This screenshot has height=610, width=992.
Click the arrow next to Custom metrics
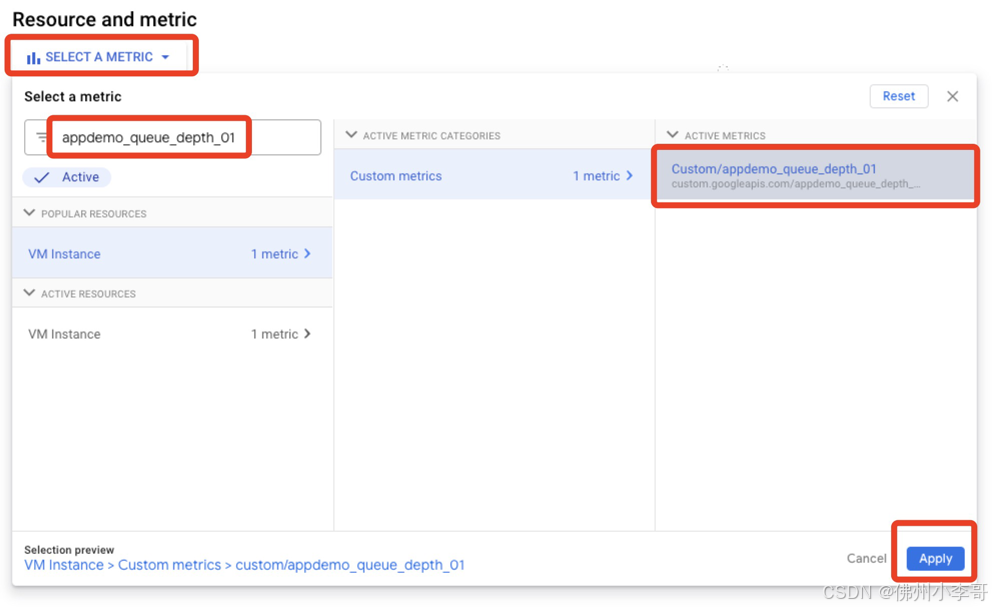point(629,175)
